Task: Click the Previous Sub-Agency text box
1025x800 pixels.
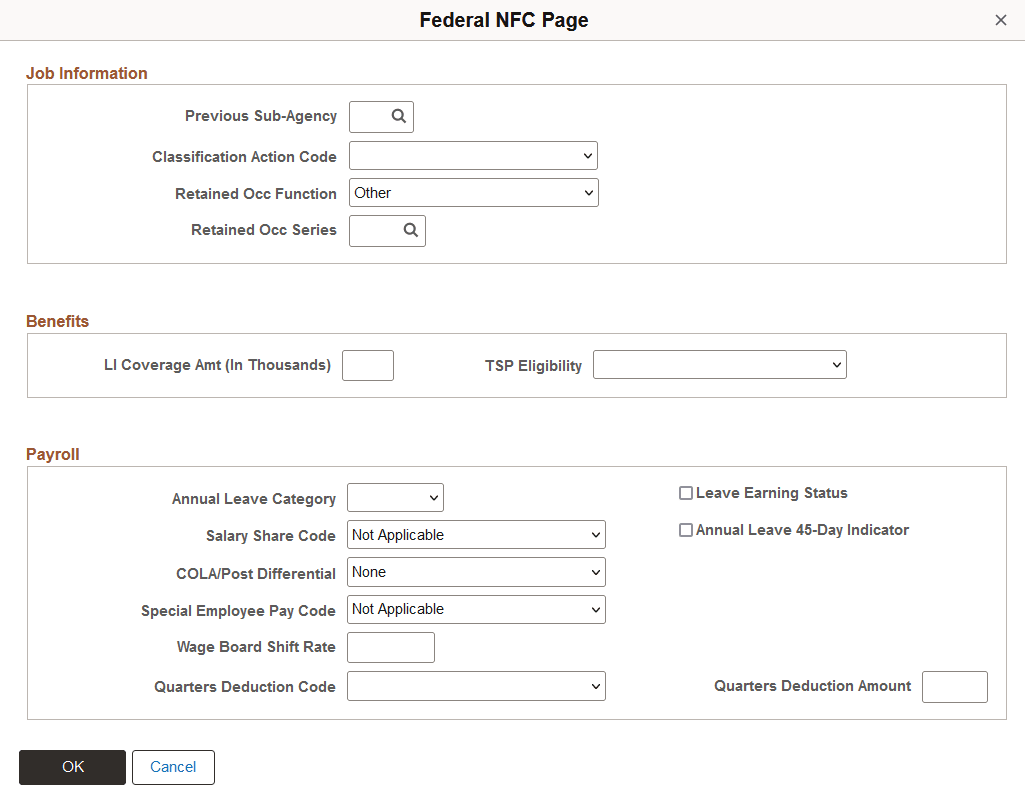Action: pyautogui.click(x=372, y=116)
